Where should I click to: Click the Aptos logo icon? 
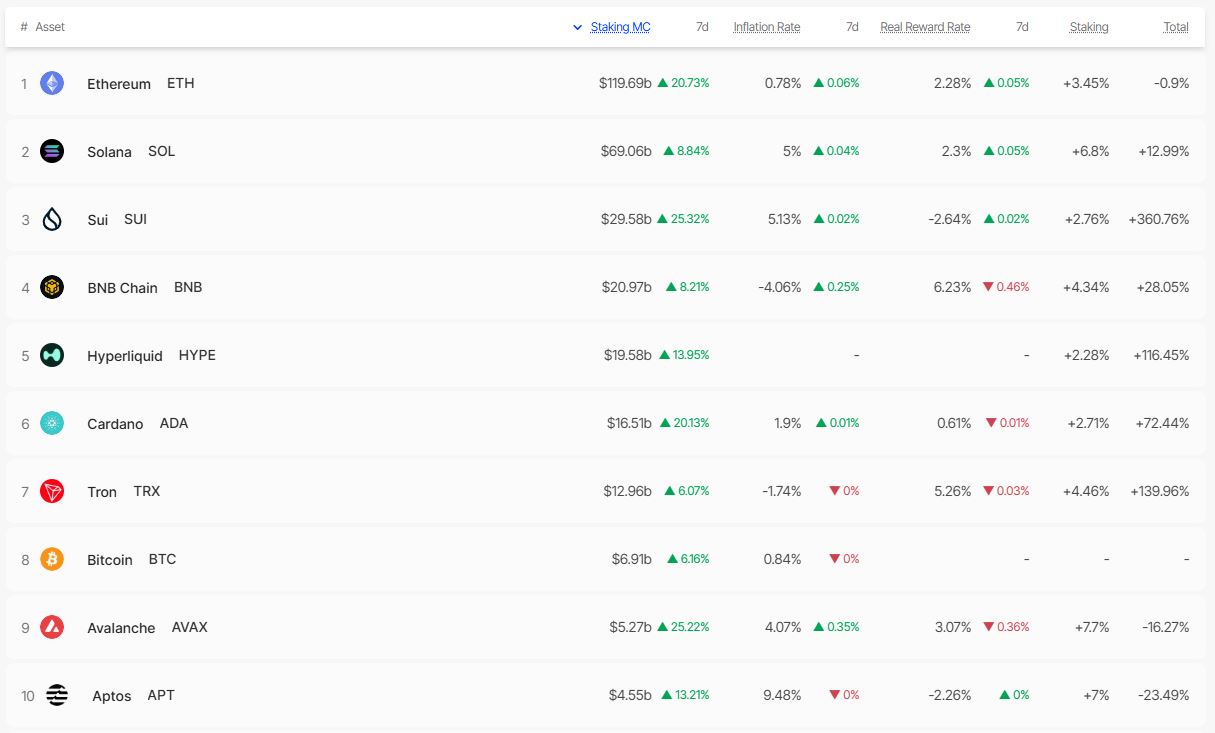tap(57, 695)
